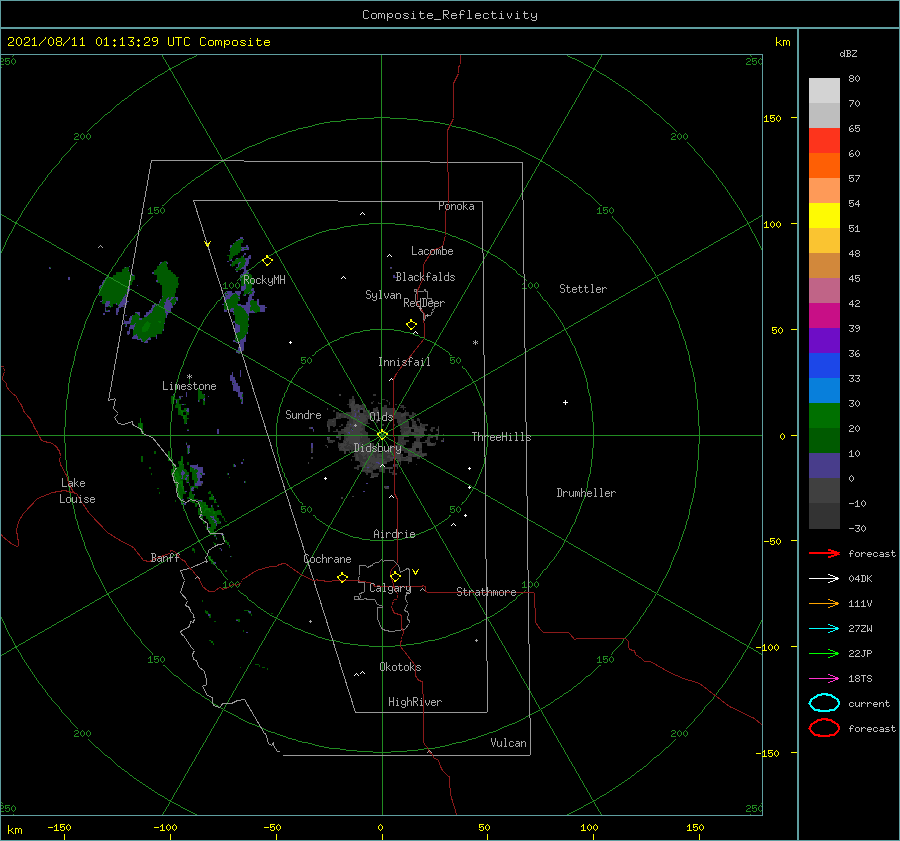This screenshot has height=841, width=900.
Task: Click the gray clutter echo around Olds
Action: pos(383,435)
